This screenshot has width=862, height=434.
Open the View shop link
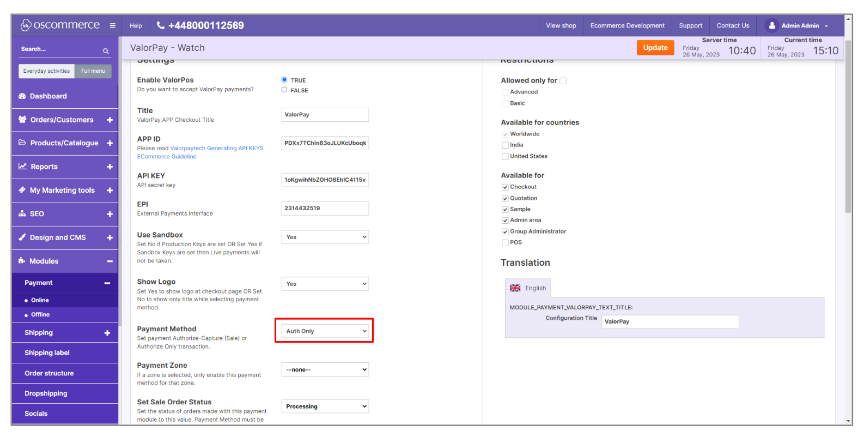click(561, 25)
